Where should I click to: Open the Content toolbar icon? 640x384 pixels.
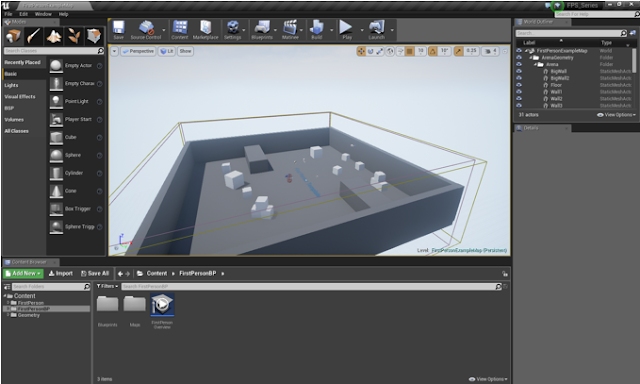tap(180, 30)
